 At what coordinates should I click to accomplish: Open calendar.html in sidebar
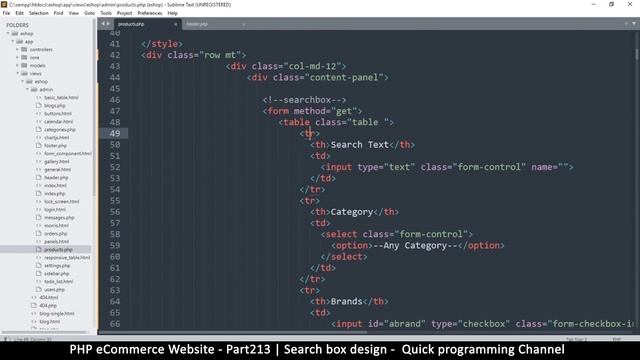tap(59, 122)
